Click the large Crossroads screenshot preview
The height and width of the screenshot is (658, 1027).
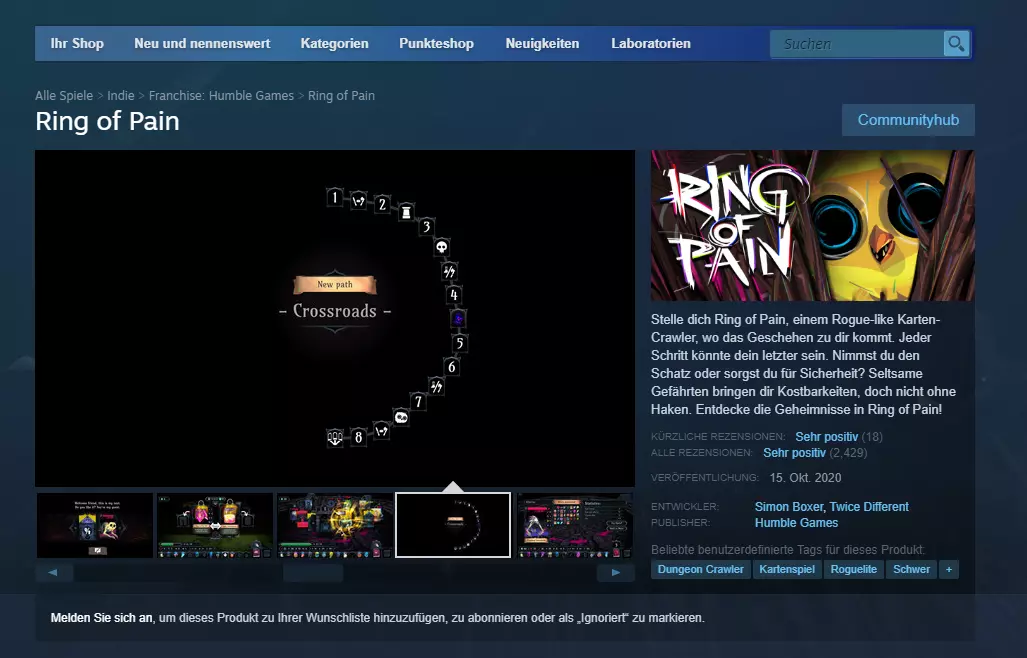click(335, 318)
